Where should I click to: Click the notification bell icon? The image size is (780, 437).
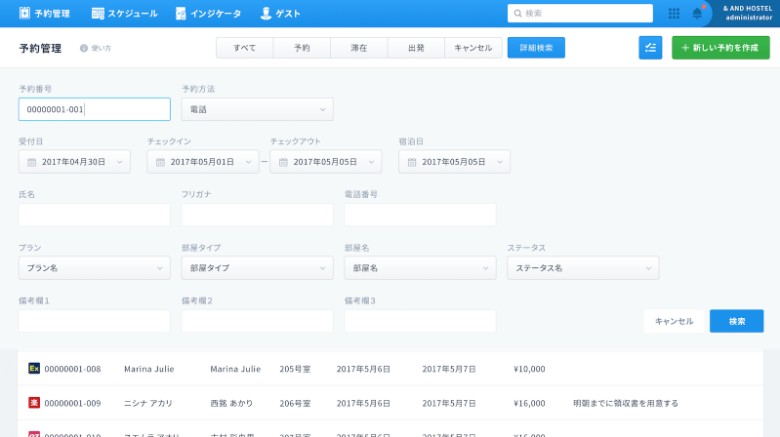click(697, 13)
